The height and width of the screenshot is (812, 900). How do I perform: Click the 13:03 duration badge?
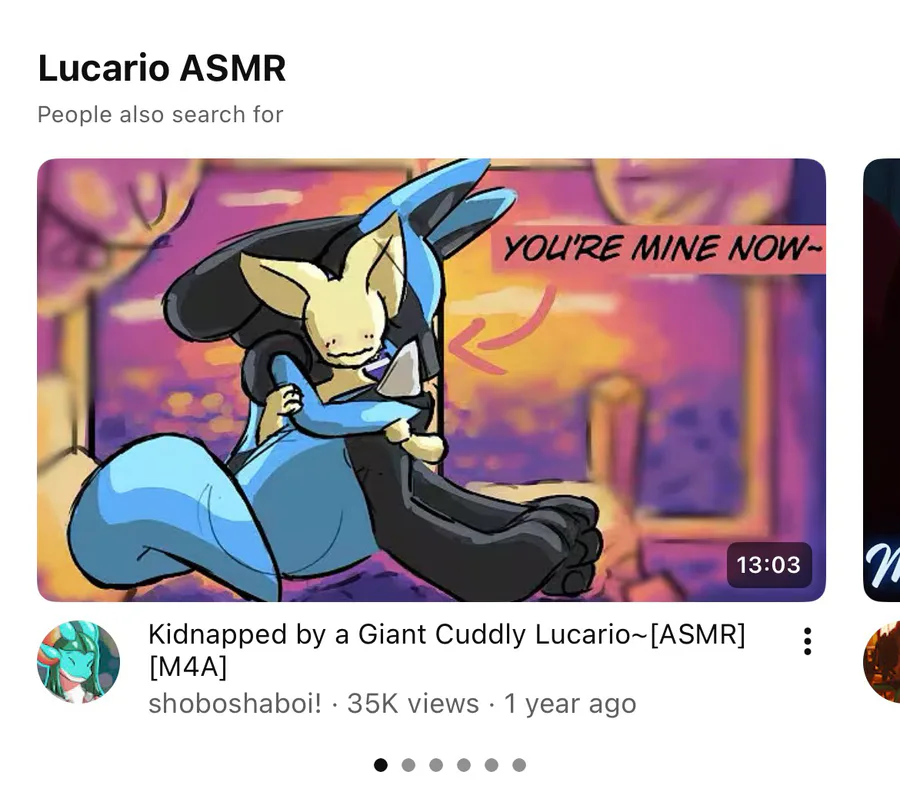tap(769, 565)
